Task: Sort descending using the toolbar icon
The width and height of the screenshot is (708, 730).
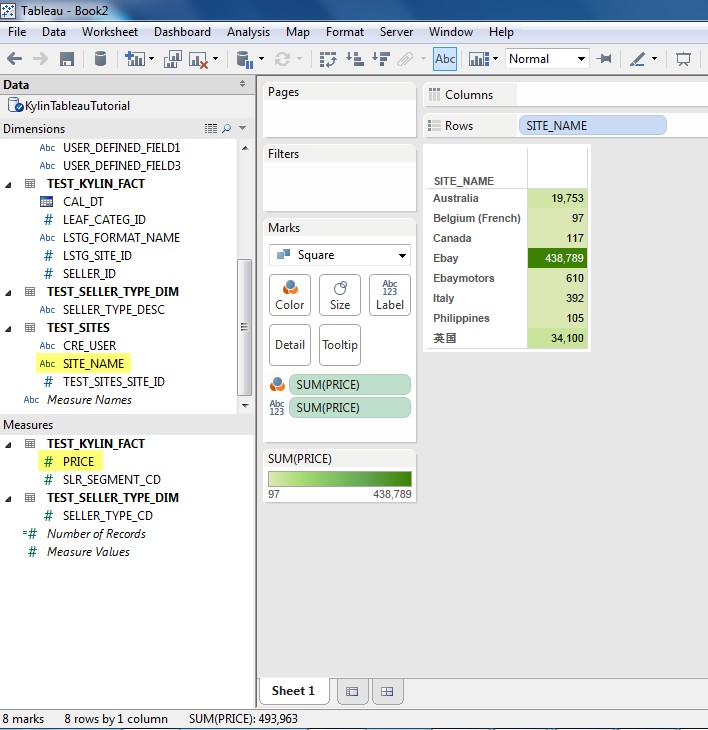Action: point(379,59)
